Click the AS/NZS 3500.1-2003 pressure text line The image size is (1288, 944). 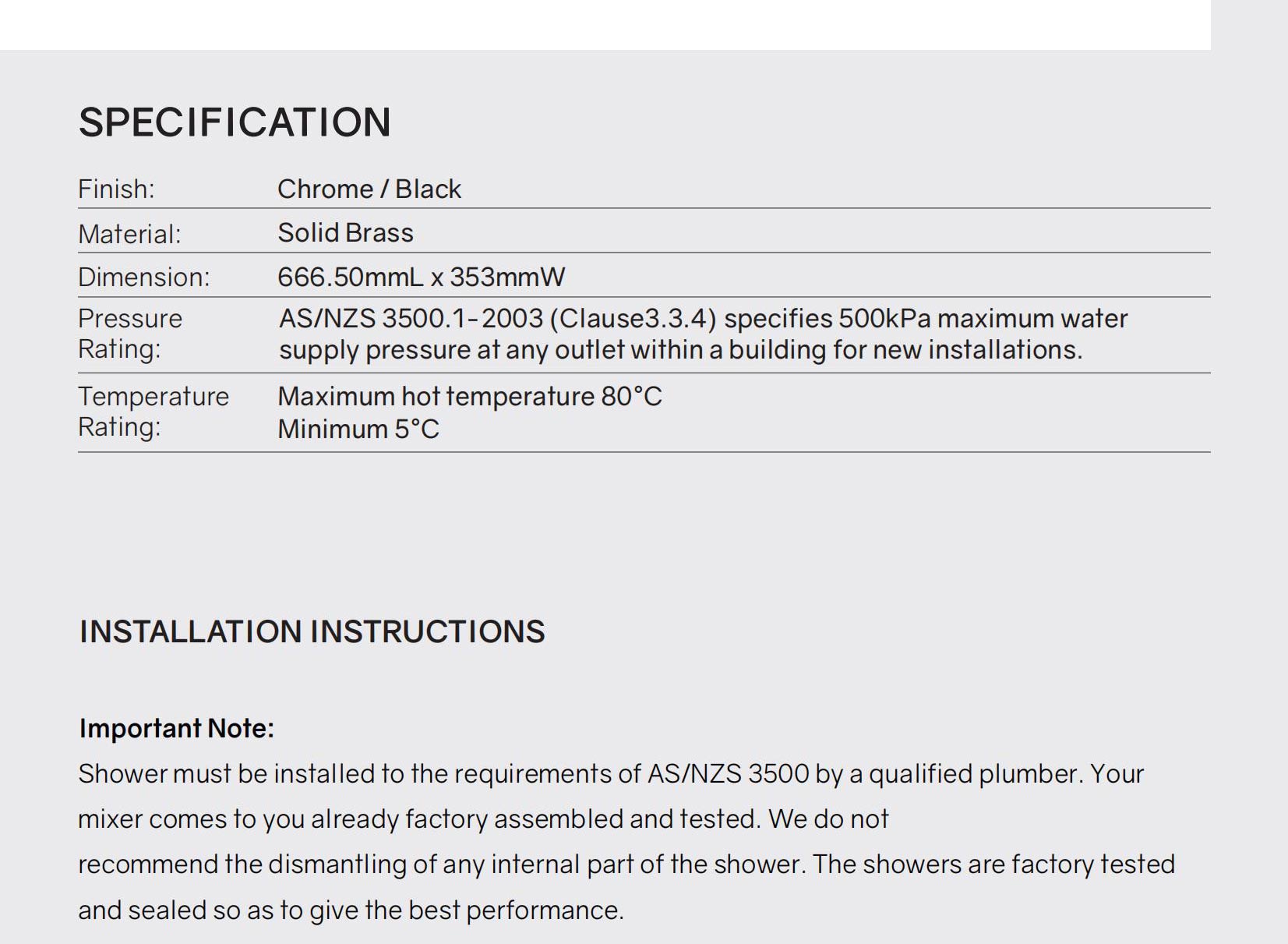(703, 319)
